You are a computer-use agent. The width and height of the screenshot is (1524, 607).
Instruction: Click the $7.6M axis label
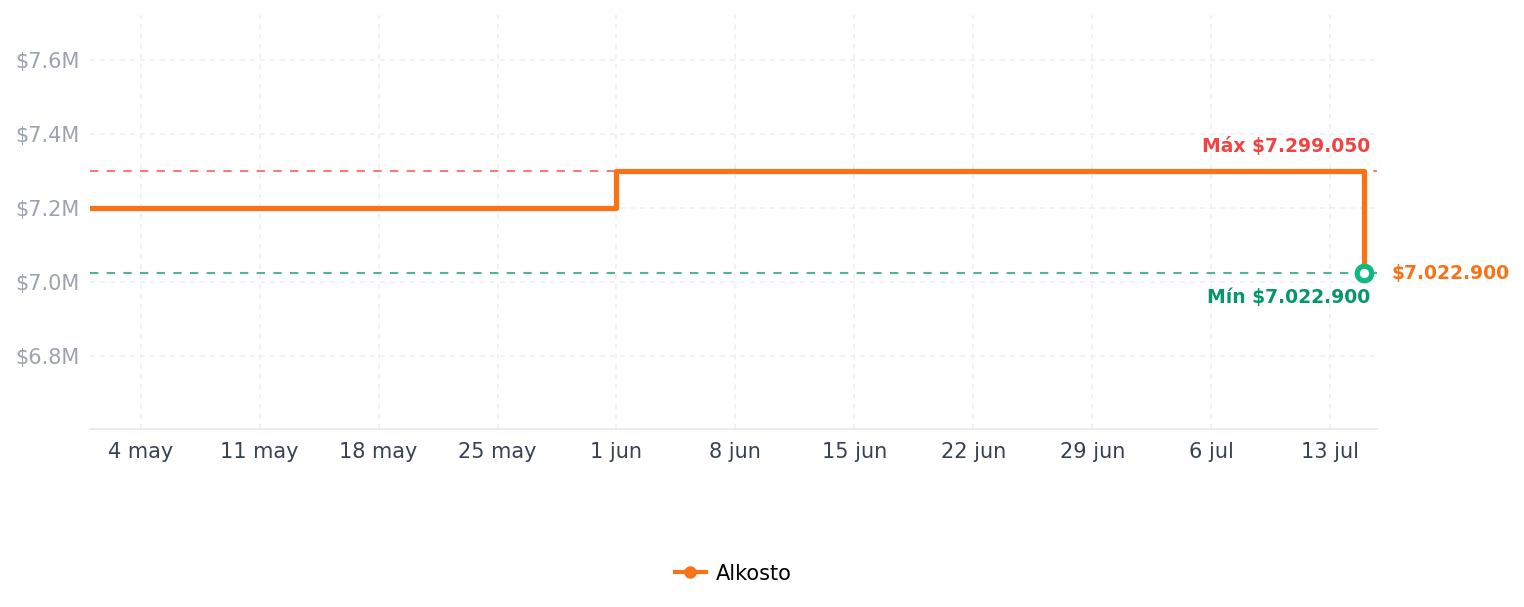(x=47, y=61)
